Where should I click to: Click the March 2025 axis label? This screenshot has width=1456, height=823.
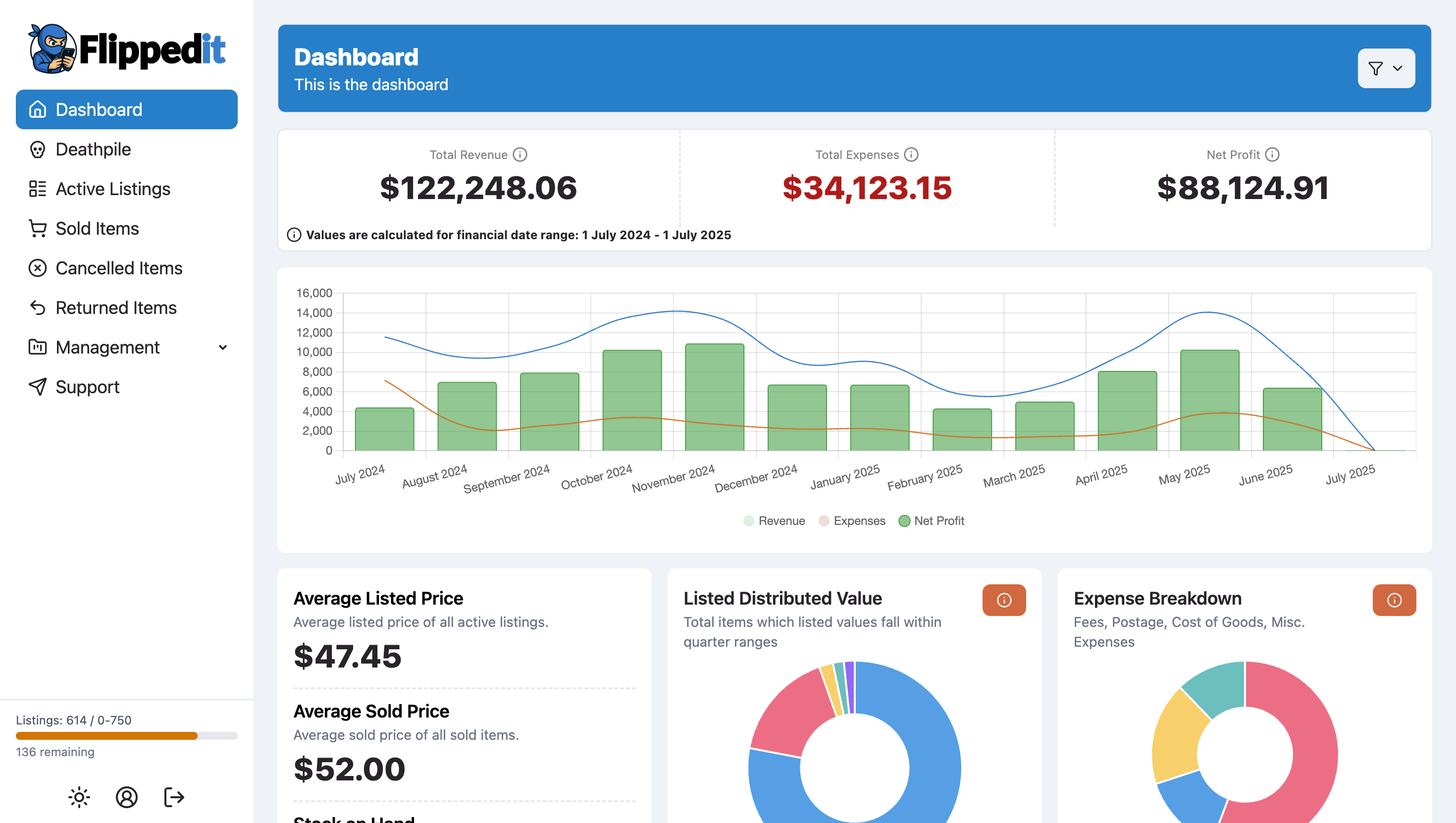[x=1014, y=476]
